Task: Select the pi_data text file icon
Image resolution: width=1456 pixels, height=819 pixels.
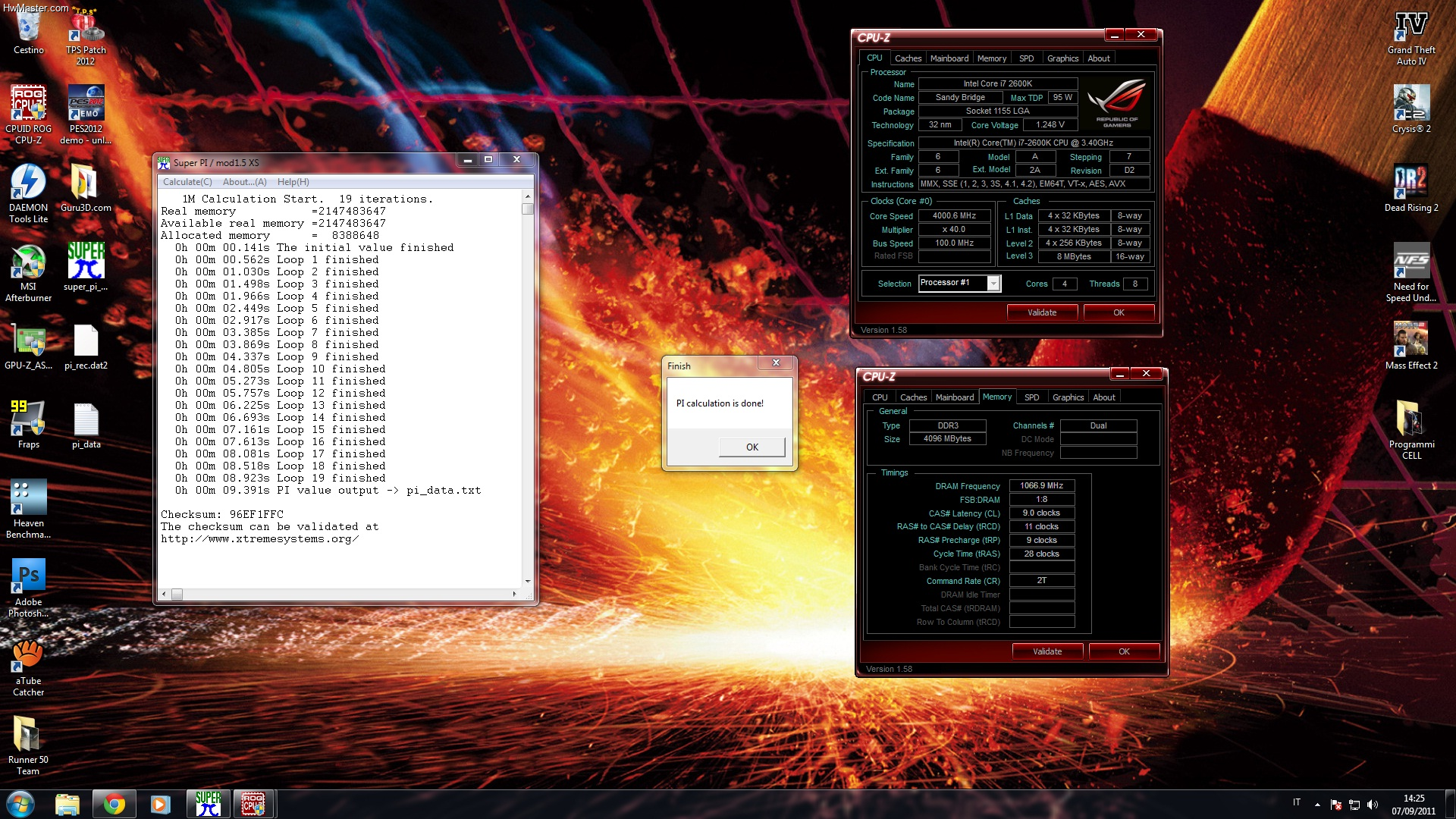Action: tap(86, 425)
